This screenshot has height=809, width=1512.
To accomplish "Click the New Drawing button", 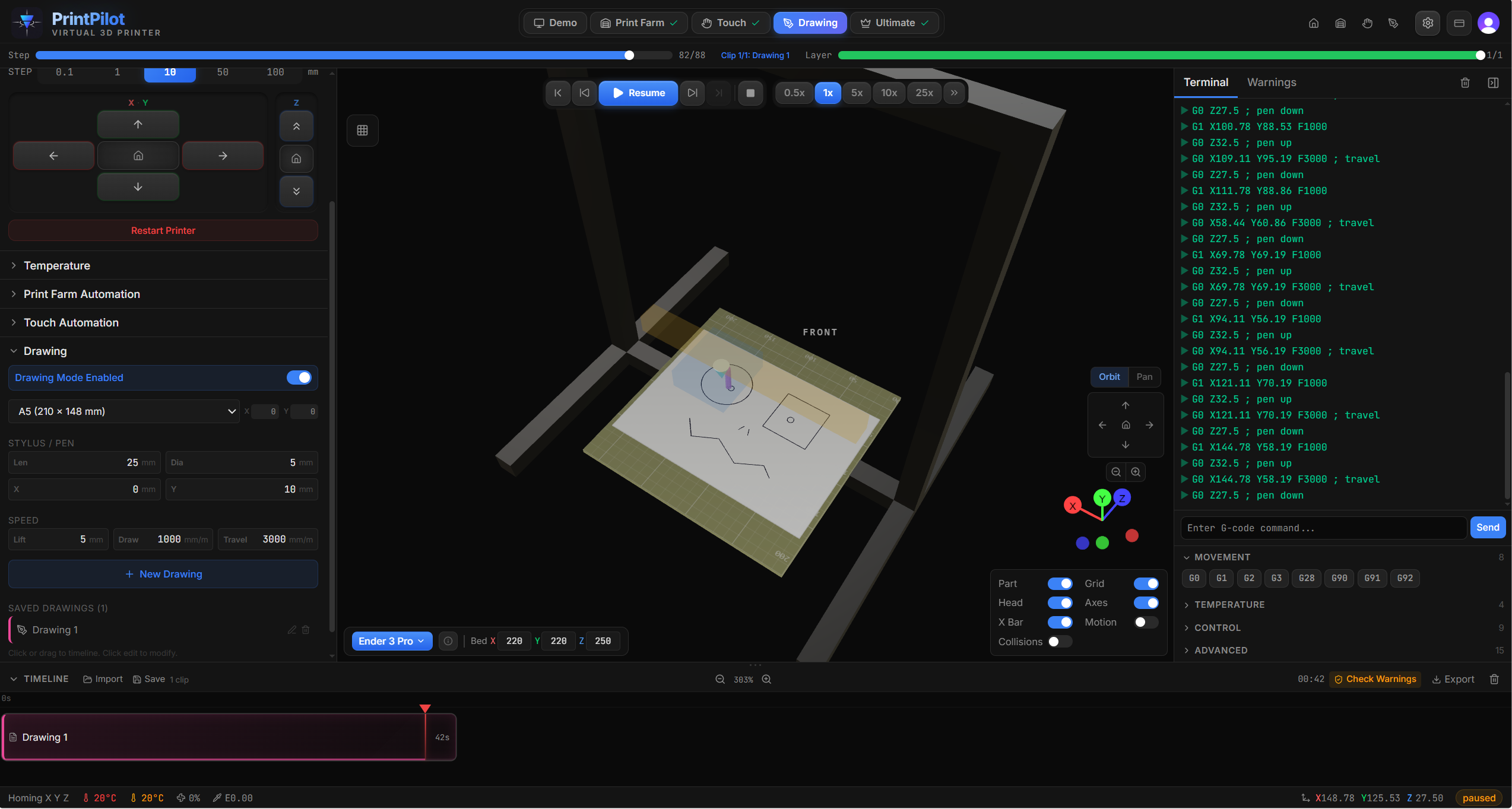I will coord(163,574).
